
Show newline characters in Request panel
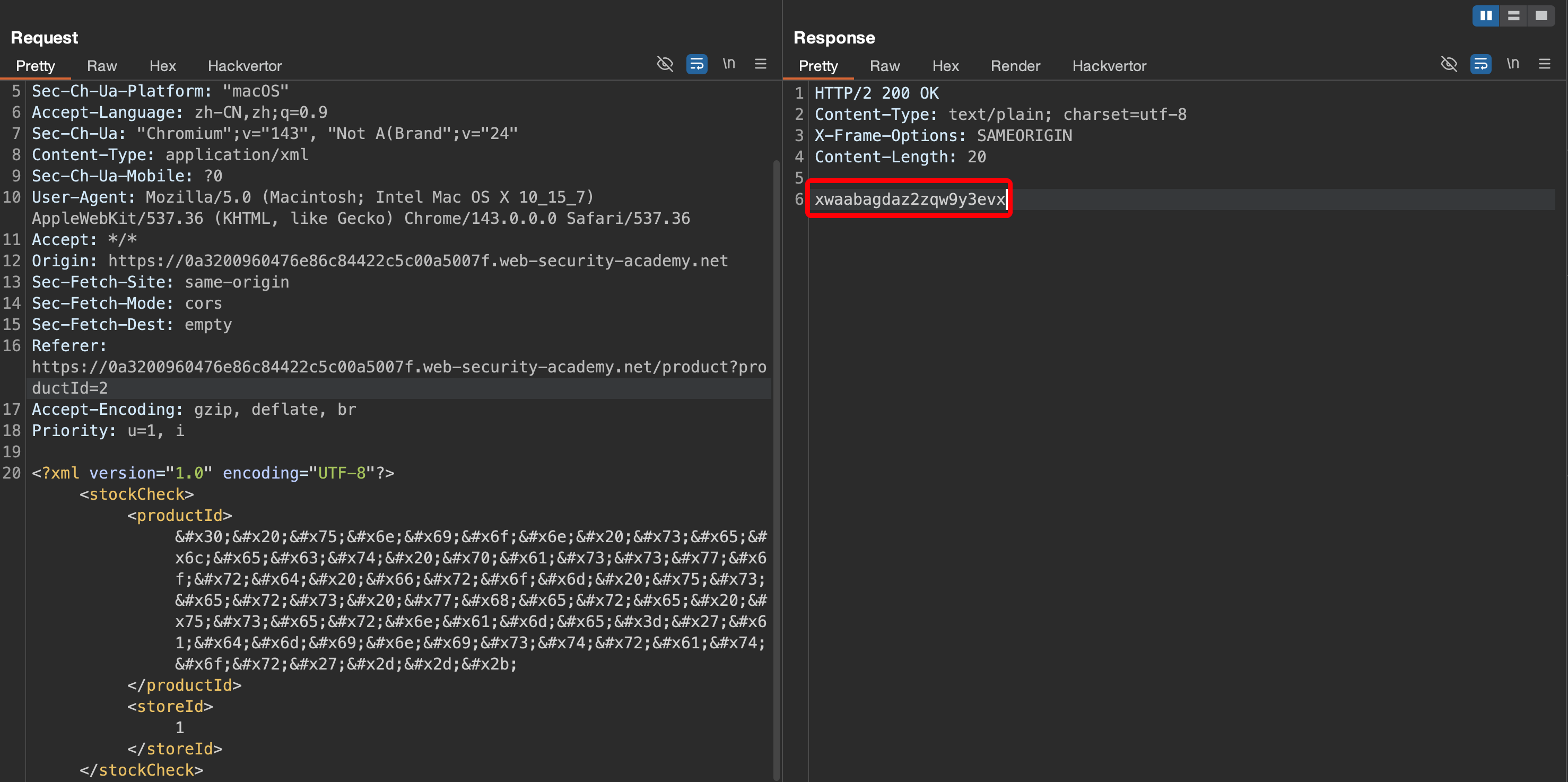[729, 64]
